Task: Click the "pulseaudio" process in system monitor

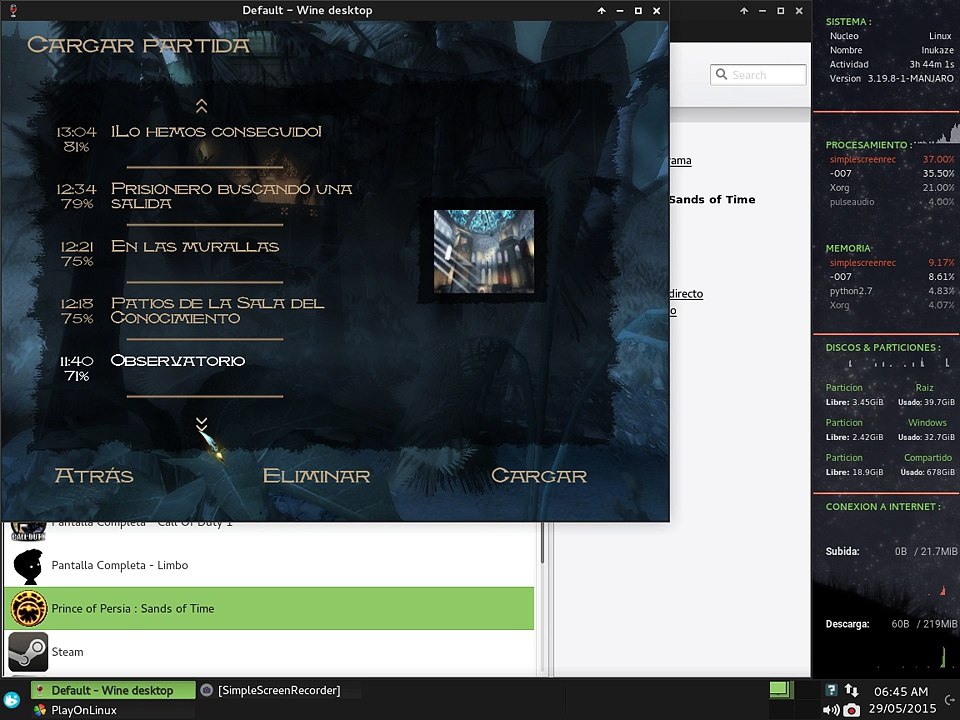Action: tap(852, 201)
